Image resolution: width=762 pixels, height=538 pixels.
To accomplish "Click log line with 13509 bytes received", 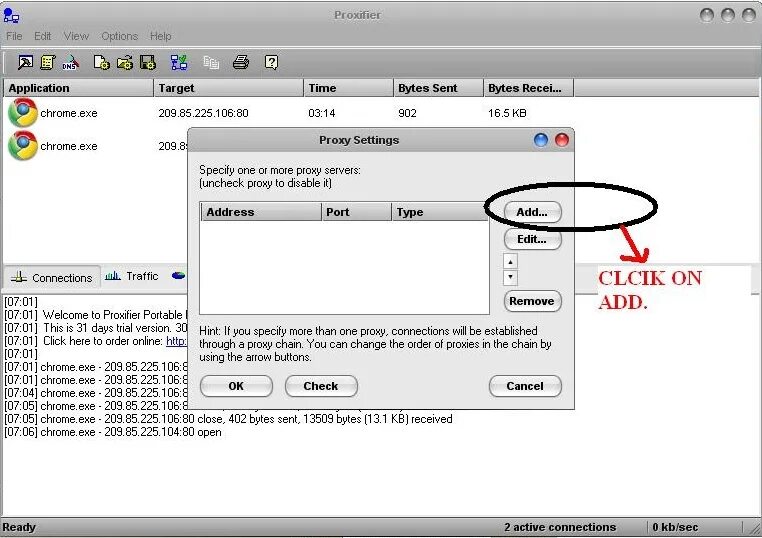I will click(228, 419).
